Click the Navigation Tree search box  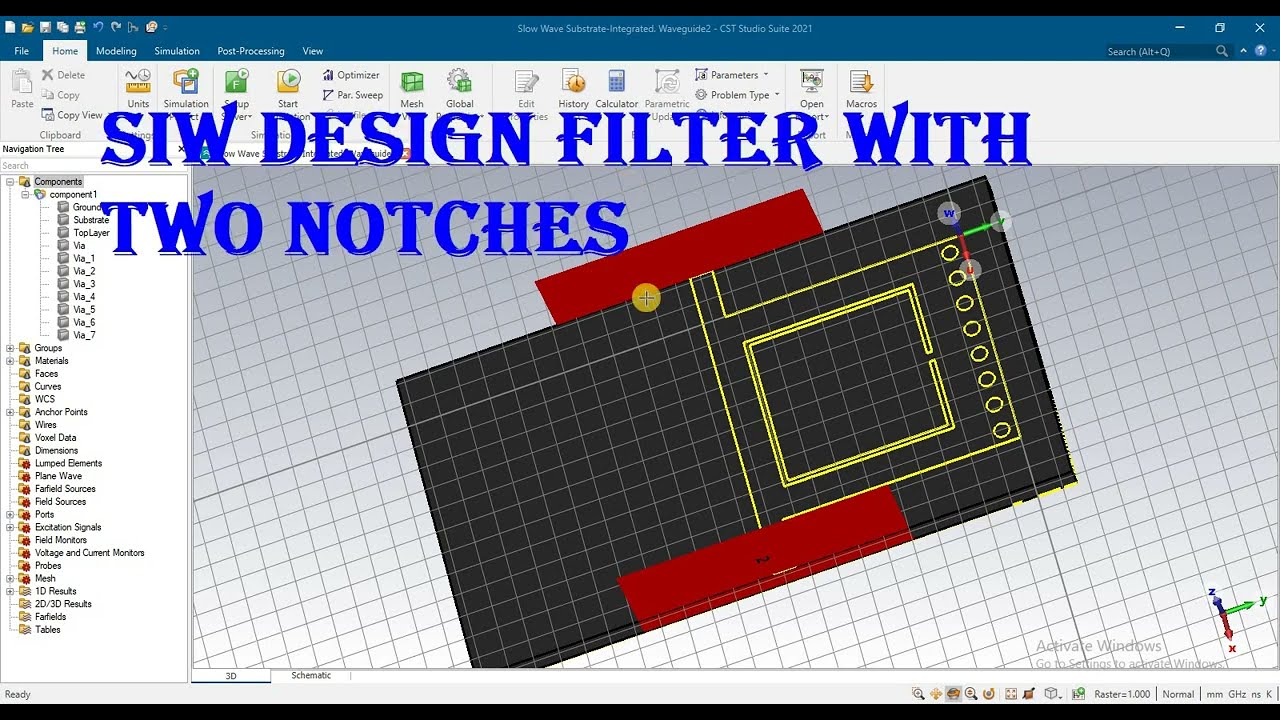[x=94, y=166]
